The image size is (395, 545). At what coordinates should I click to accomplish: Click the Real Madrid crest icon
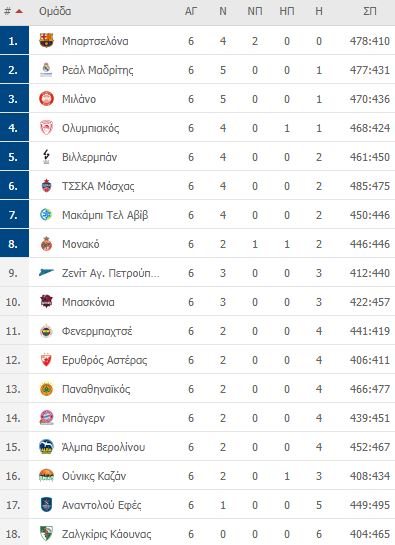pos(46,70)
